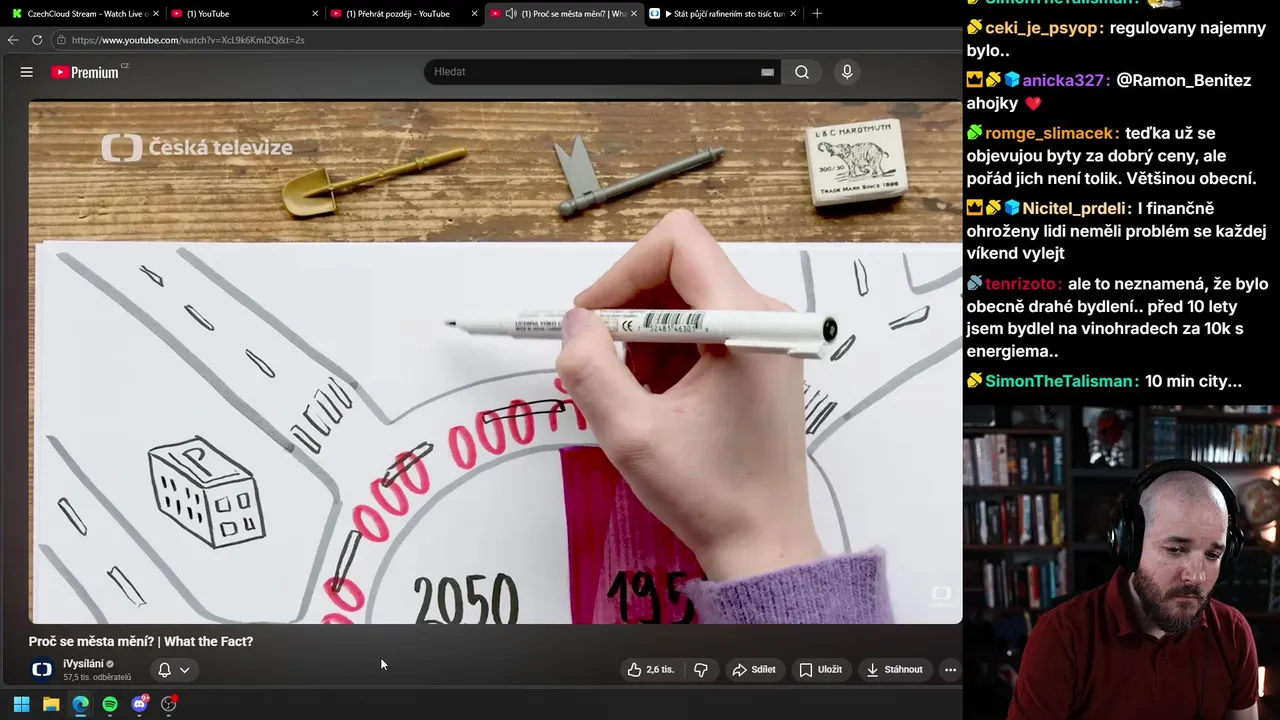Click chat username ceki_je_psyop
This screenshot has width=1280, height=720.
click(1041, 28)
